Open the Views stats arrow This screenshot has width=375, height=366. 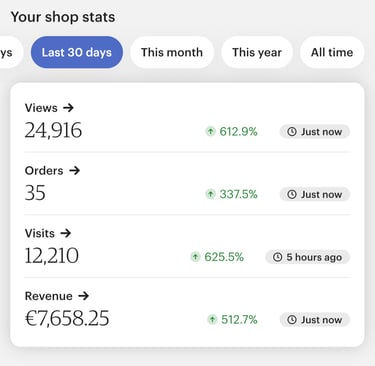click(68, 108)
